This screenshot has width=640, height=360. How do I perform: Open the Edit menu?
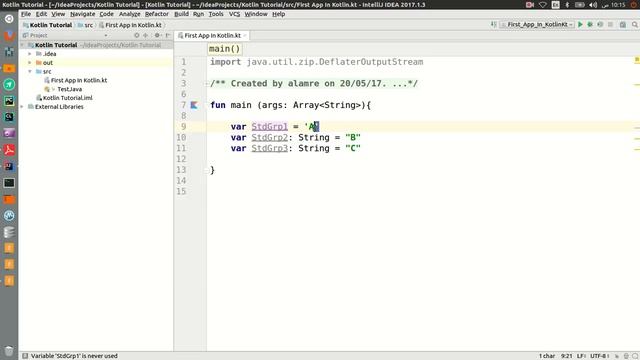click(41, 14)
